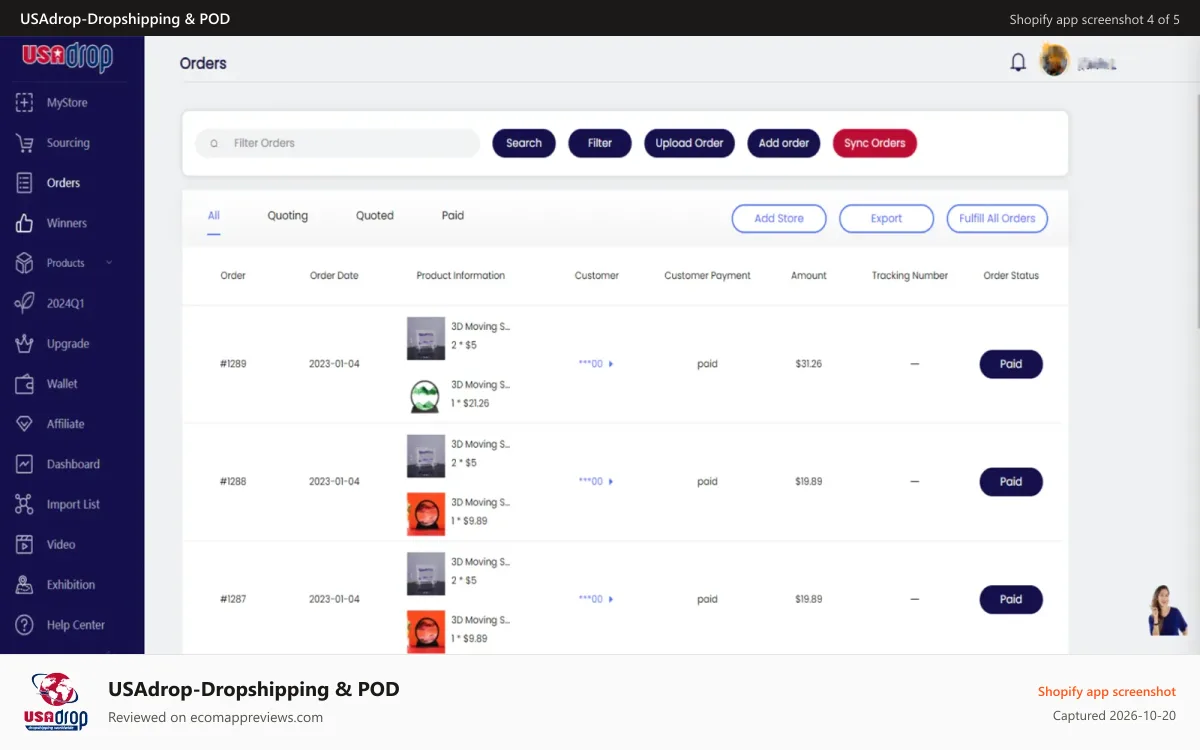Click the Exhibition person icon
The image size is (1200, 750).
click(24, 585)
